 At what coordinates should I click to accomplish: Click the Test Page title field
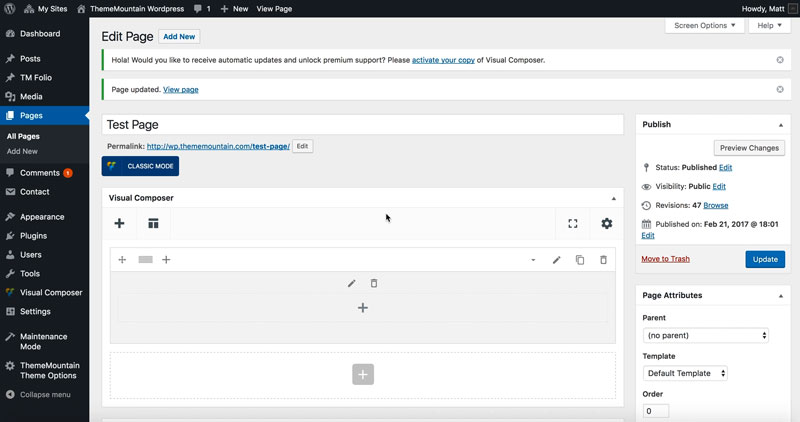(x=362, y=125)
